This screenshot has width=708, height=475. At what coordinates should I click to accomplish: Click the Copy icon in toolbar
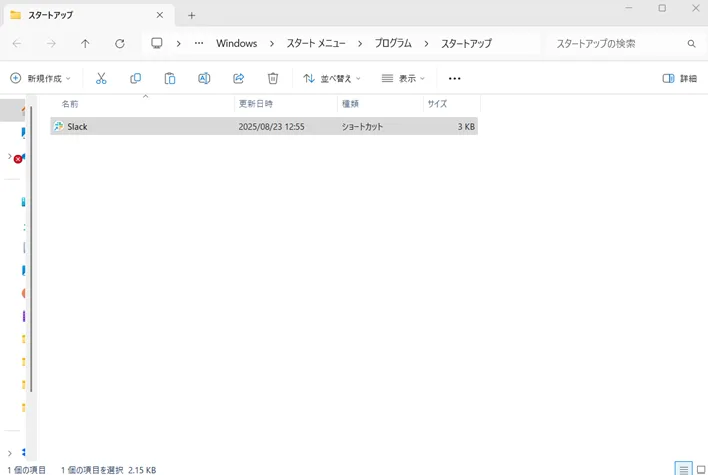136,78
